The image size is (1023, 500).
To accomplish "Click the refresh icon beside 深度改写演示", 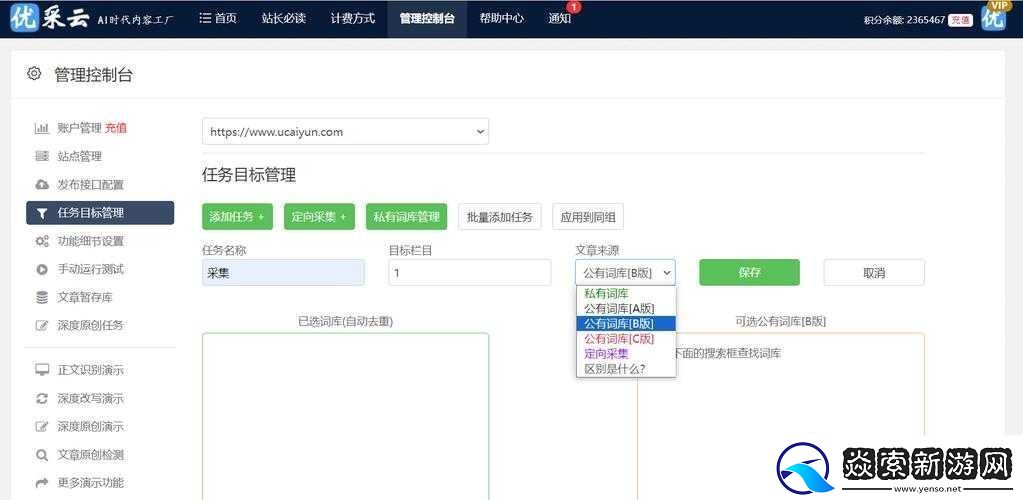I will point(42,398).
